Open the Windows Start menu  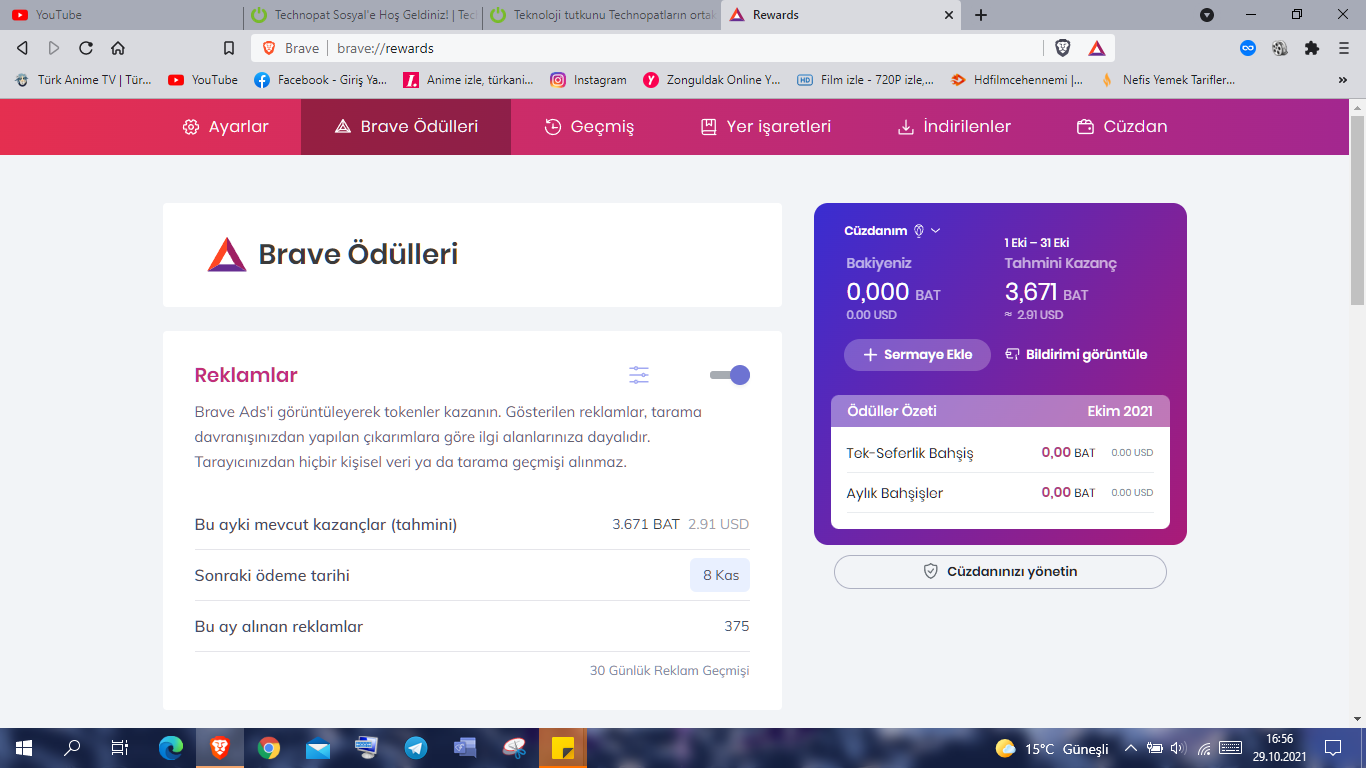click(23, 747)
